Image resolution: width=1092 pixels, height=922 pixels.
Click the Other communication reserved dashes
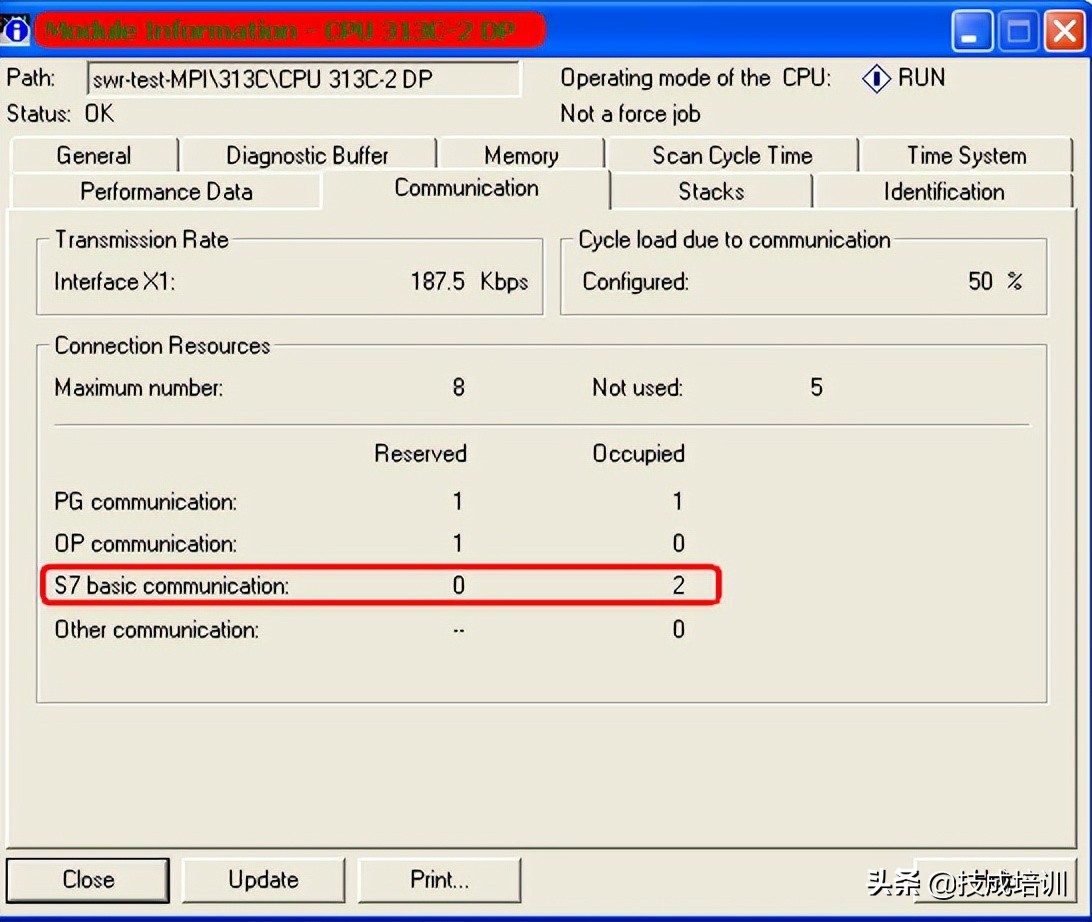coord(458,631)
